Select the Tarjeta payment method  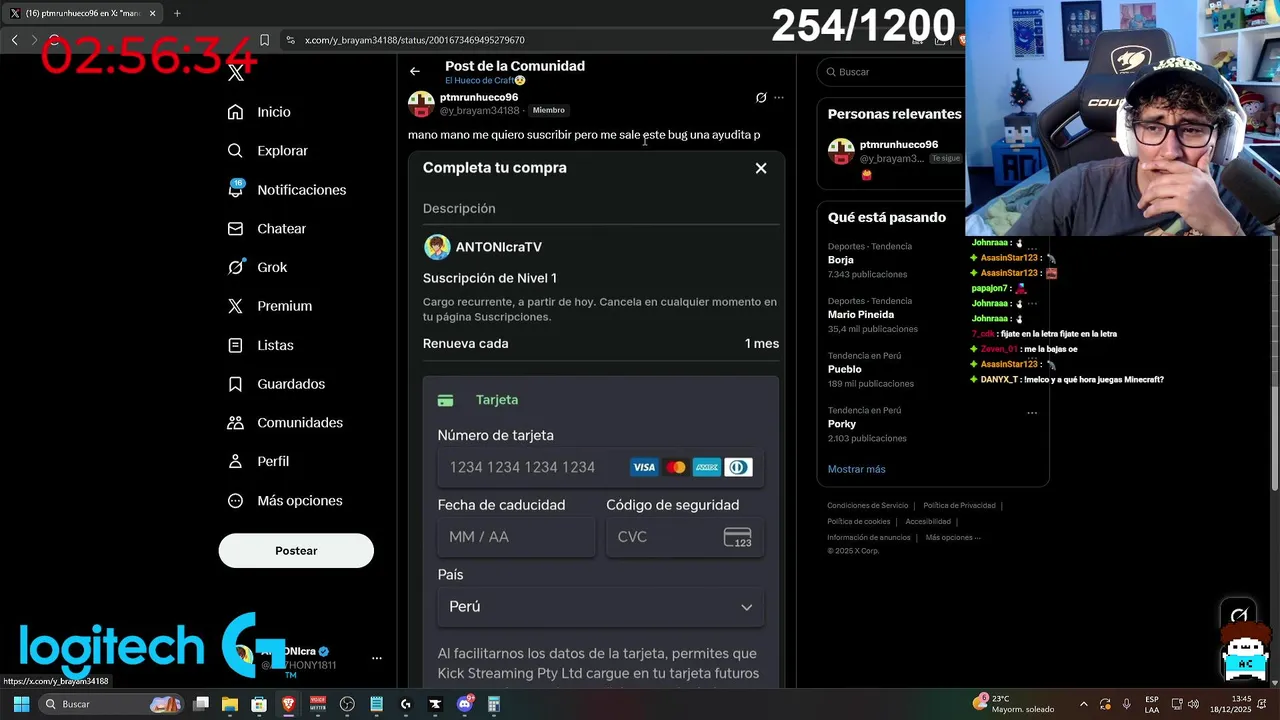point(497,400)
